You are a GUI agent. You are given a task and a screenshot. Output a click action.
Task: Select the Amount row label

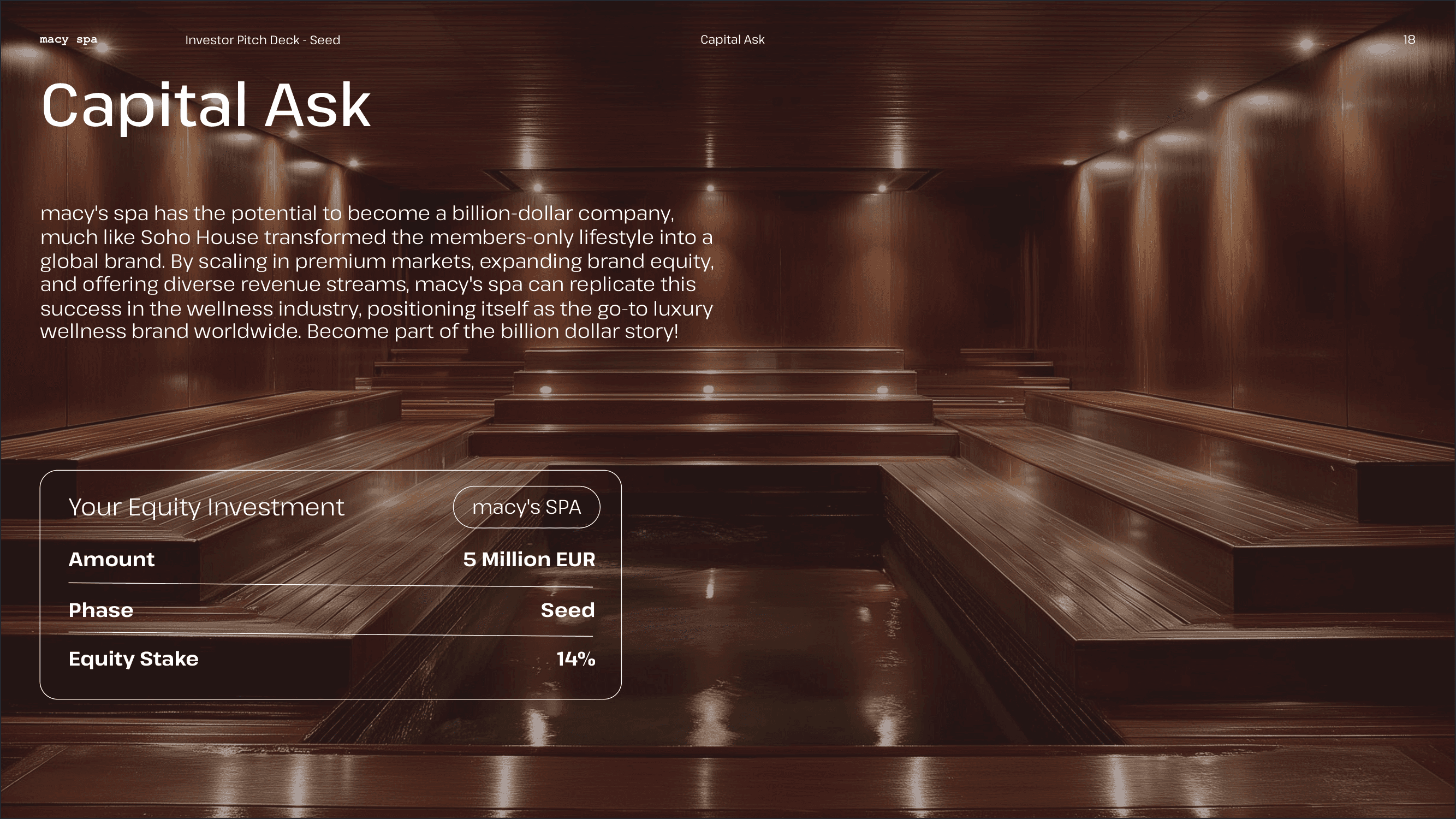[111, 560]
